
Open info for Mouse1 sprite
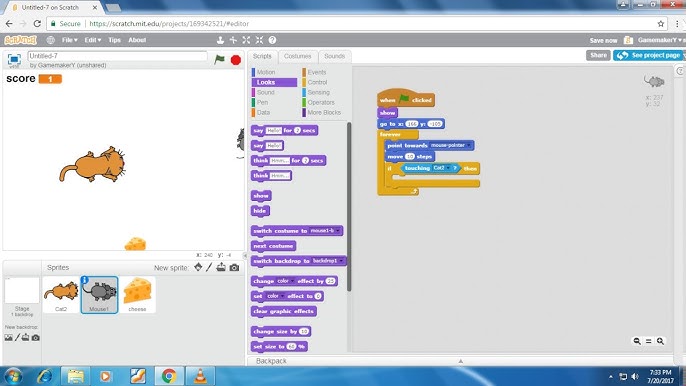84,280
